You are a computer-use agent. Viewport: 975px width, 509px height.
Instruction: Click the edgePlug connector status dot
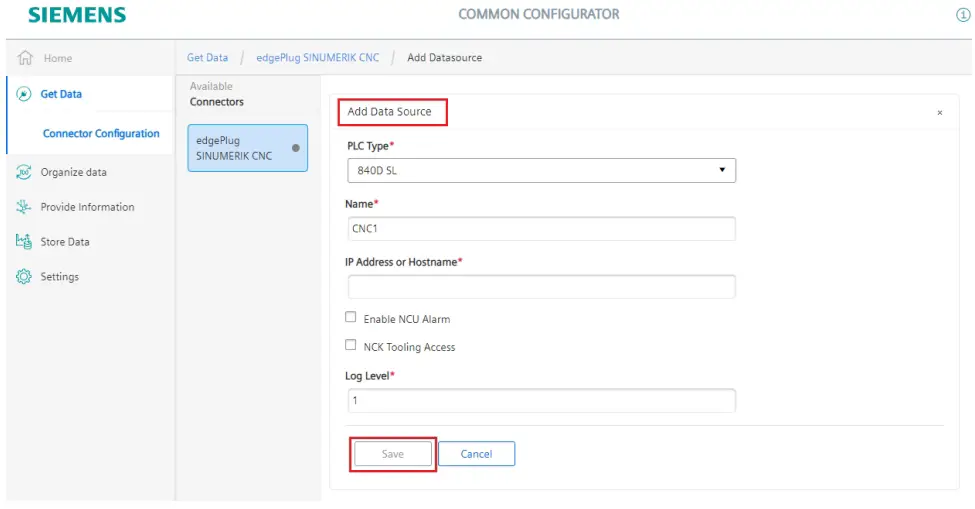coord(296,148)
